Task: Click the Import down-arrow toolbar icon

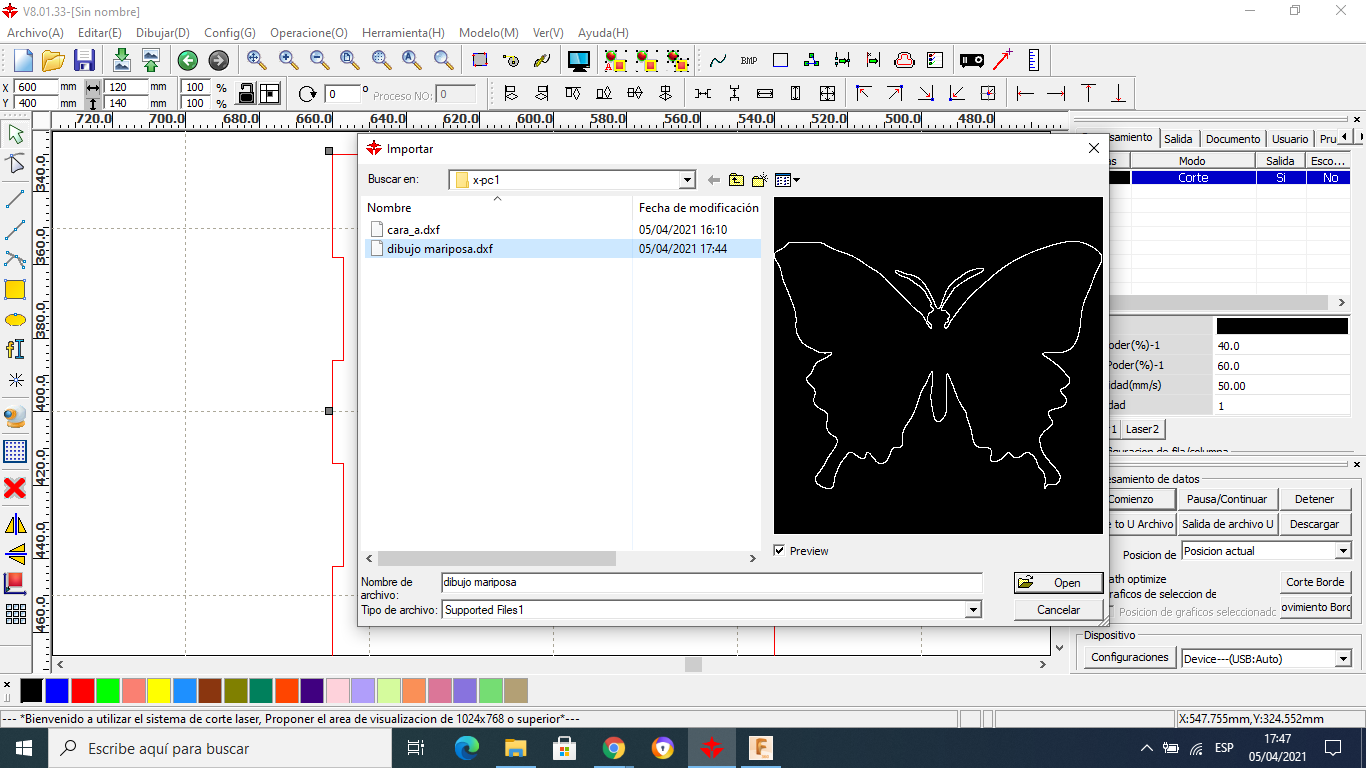Action: [122, 60]
